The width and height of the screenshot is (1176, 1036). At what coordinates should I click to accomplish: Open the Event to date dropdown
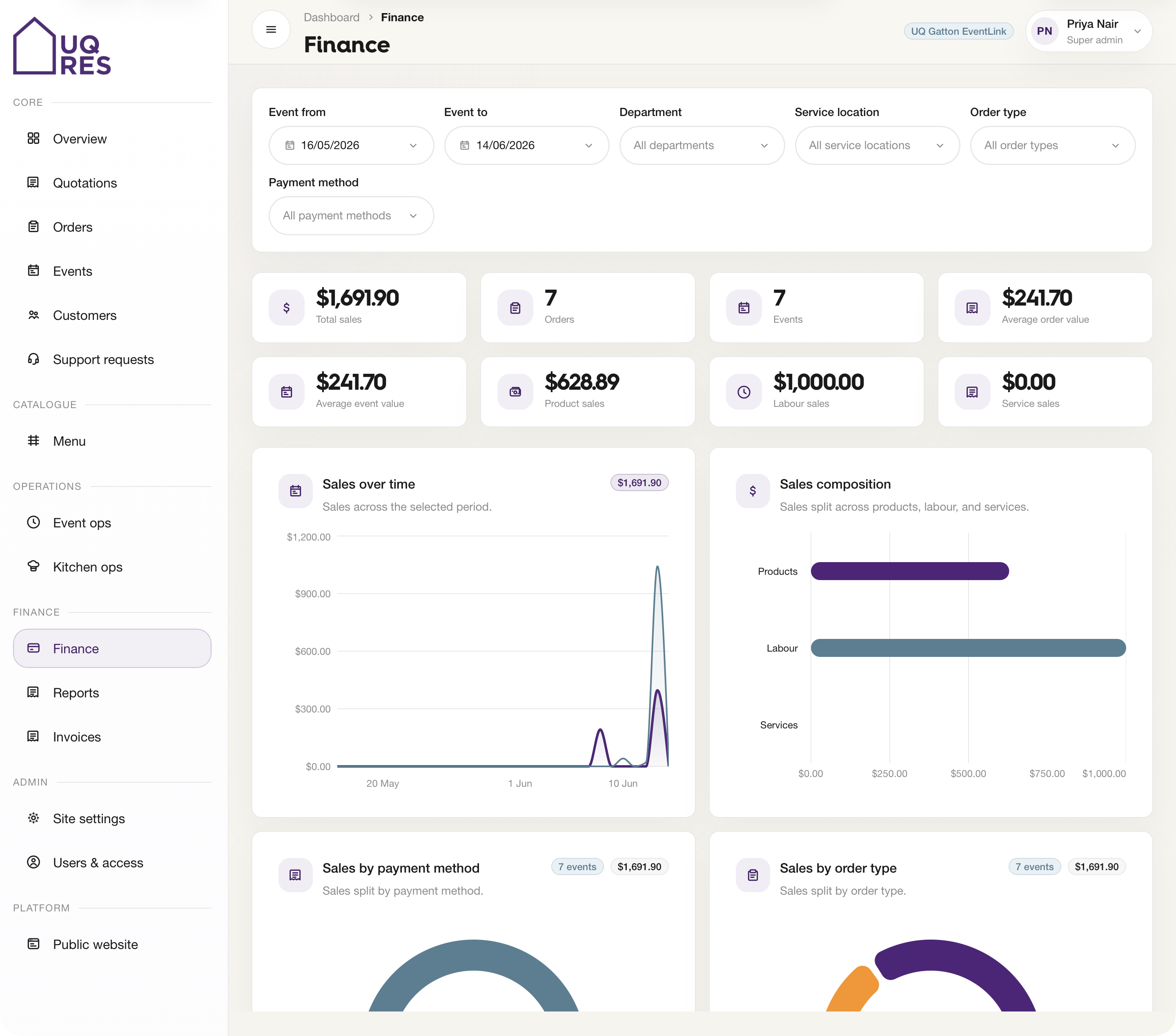tap(526, 145)
